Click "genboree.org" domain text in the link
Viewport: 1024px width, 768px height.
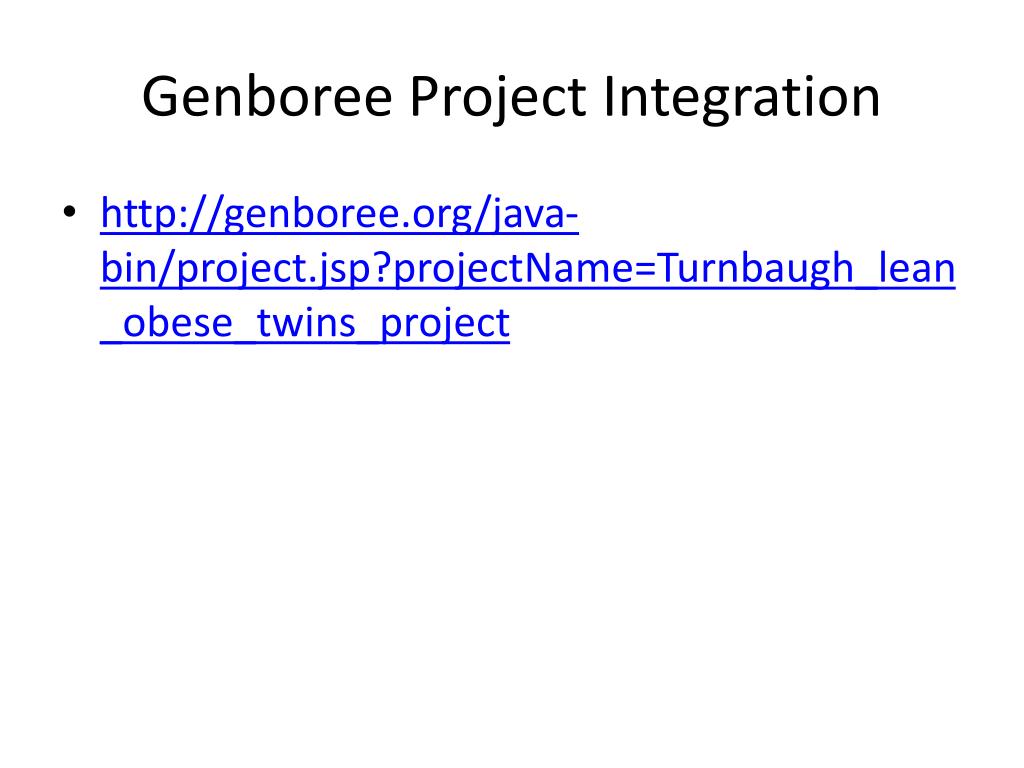349,216
